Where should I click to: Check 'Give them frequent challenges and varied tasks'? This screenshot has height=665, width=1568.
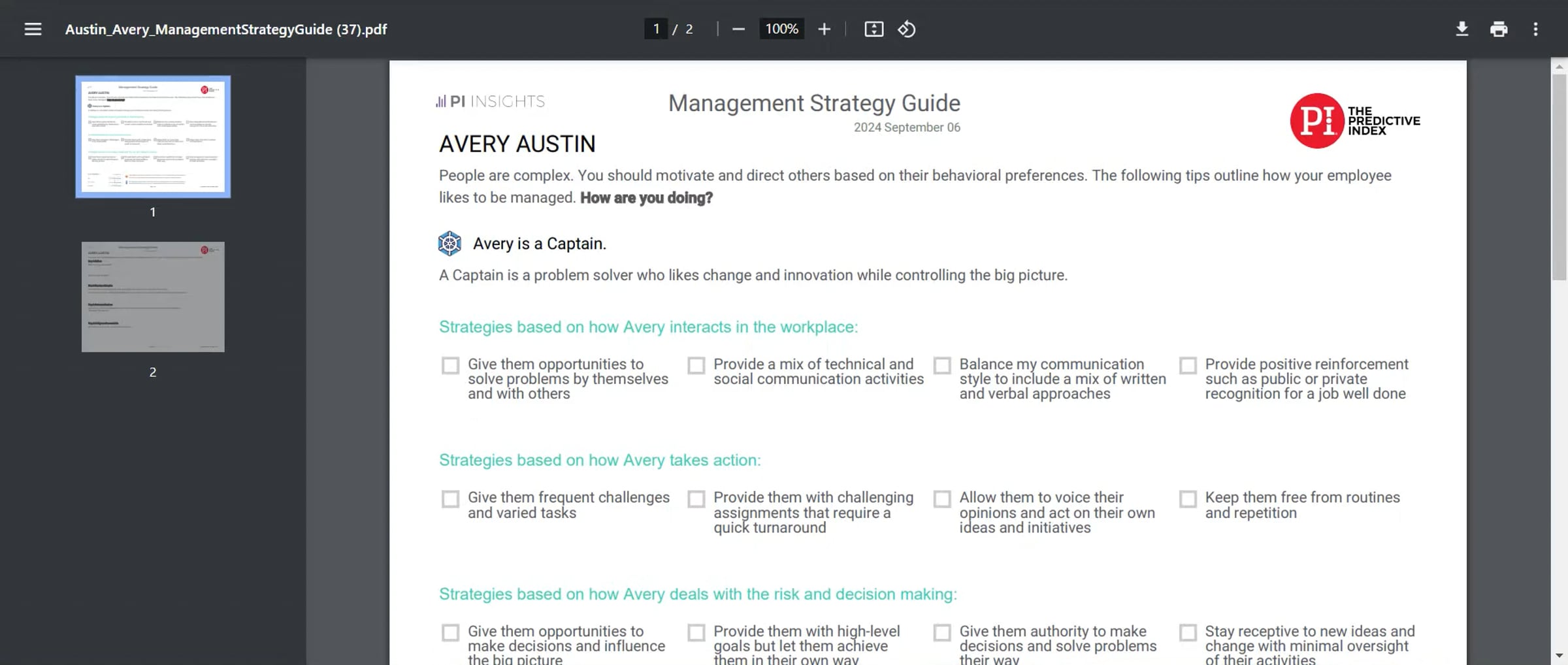point(450,498)
